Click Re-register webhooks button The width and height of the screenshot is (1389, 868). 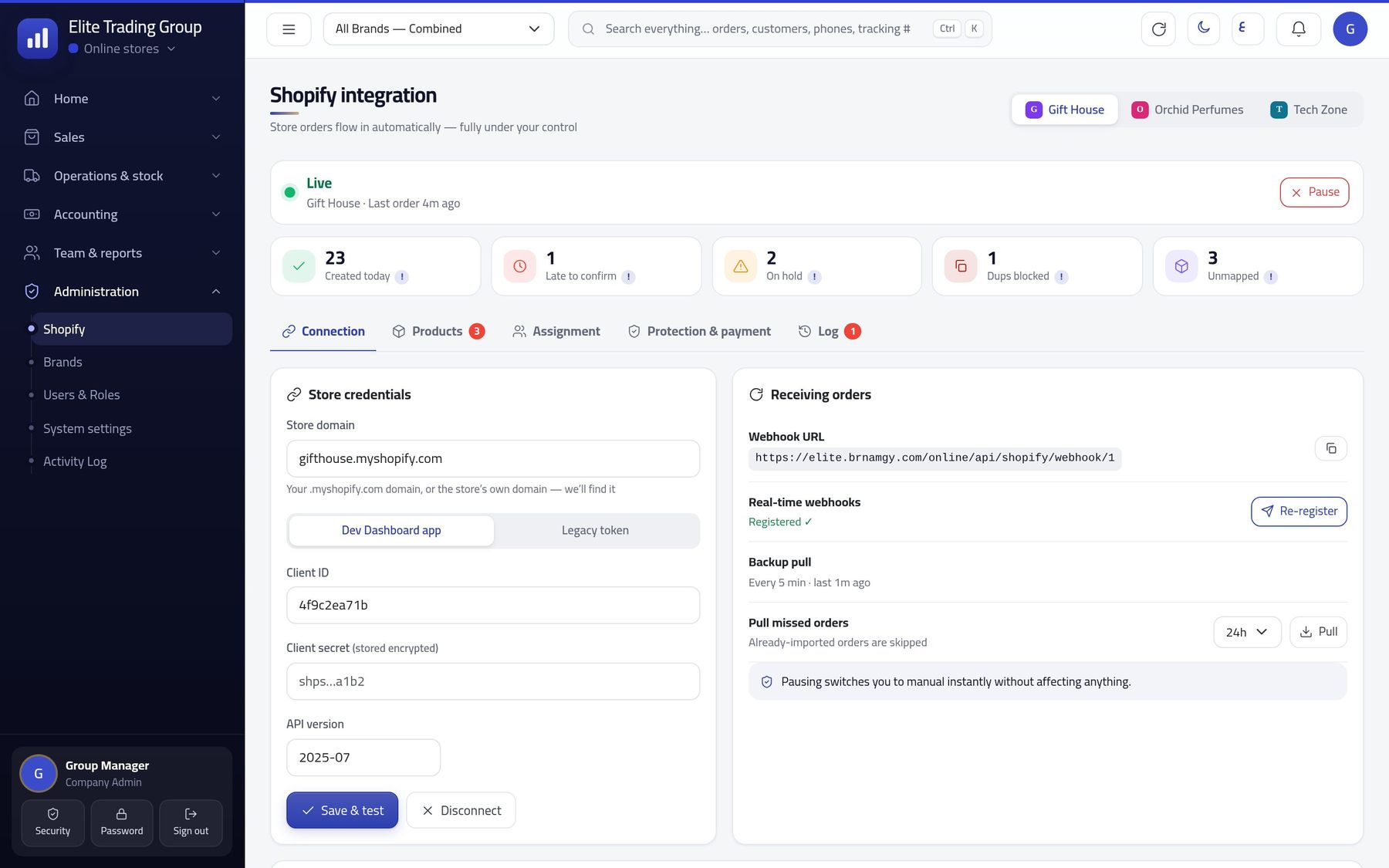[x=1299, y=512]
